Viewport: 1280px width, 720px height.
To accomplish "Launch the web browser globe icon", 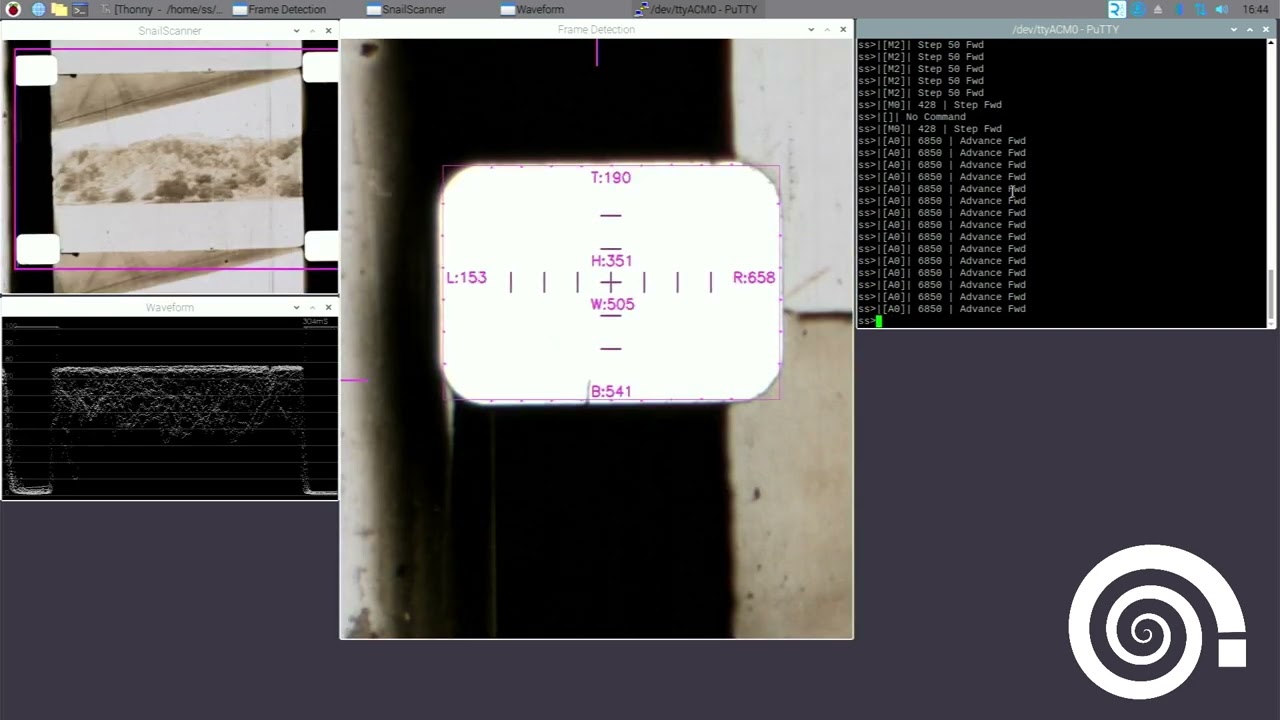I will [38, 9].
